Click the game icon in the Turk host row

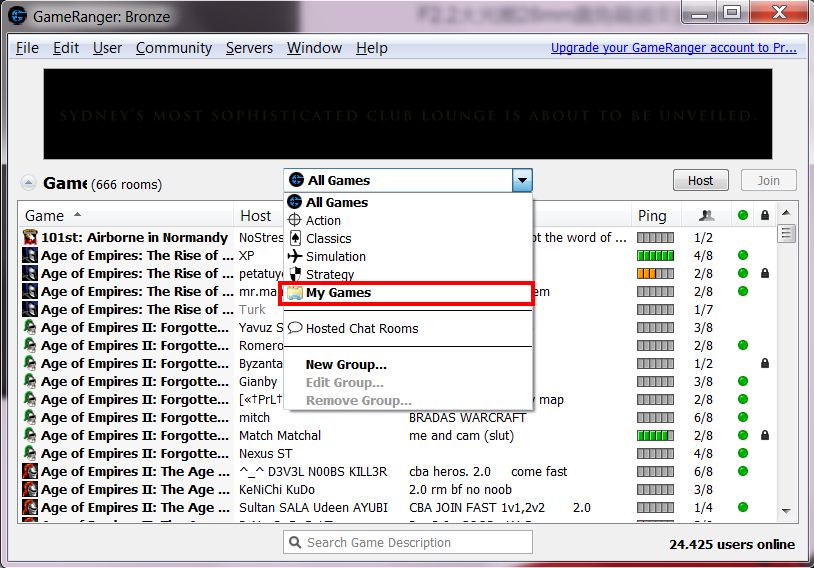click(30, 309)
